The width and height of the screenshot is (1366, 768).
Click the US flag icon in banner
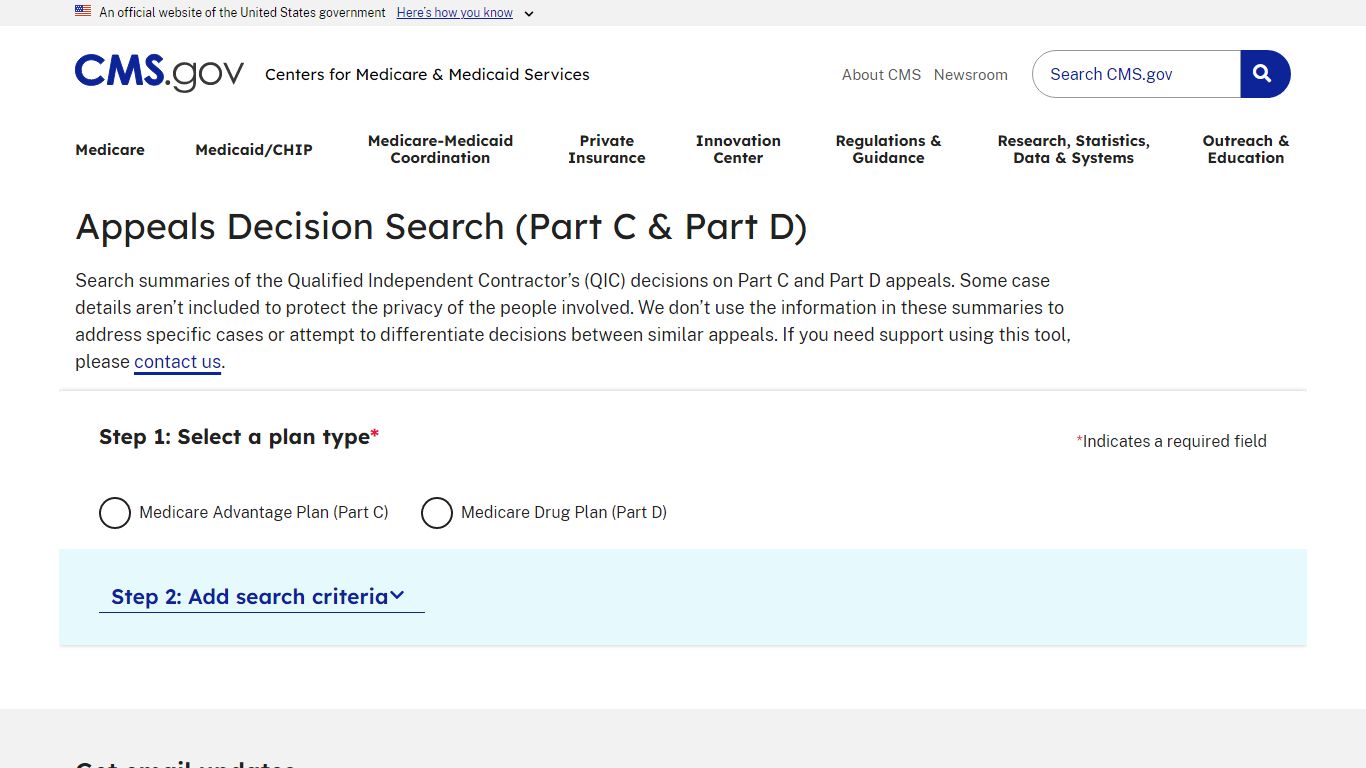(x=83, y=12)
